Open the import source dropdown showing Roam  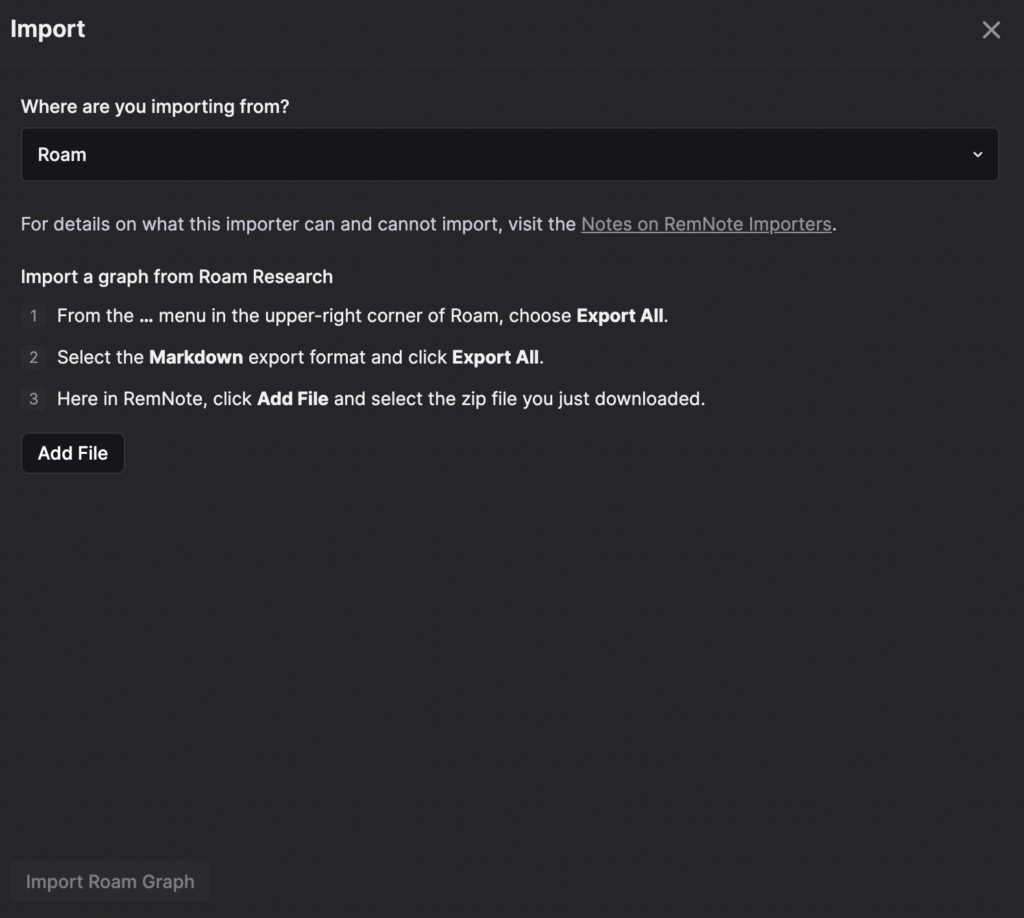pyautogui.click(x=509, y=155)
